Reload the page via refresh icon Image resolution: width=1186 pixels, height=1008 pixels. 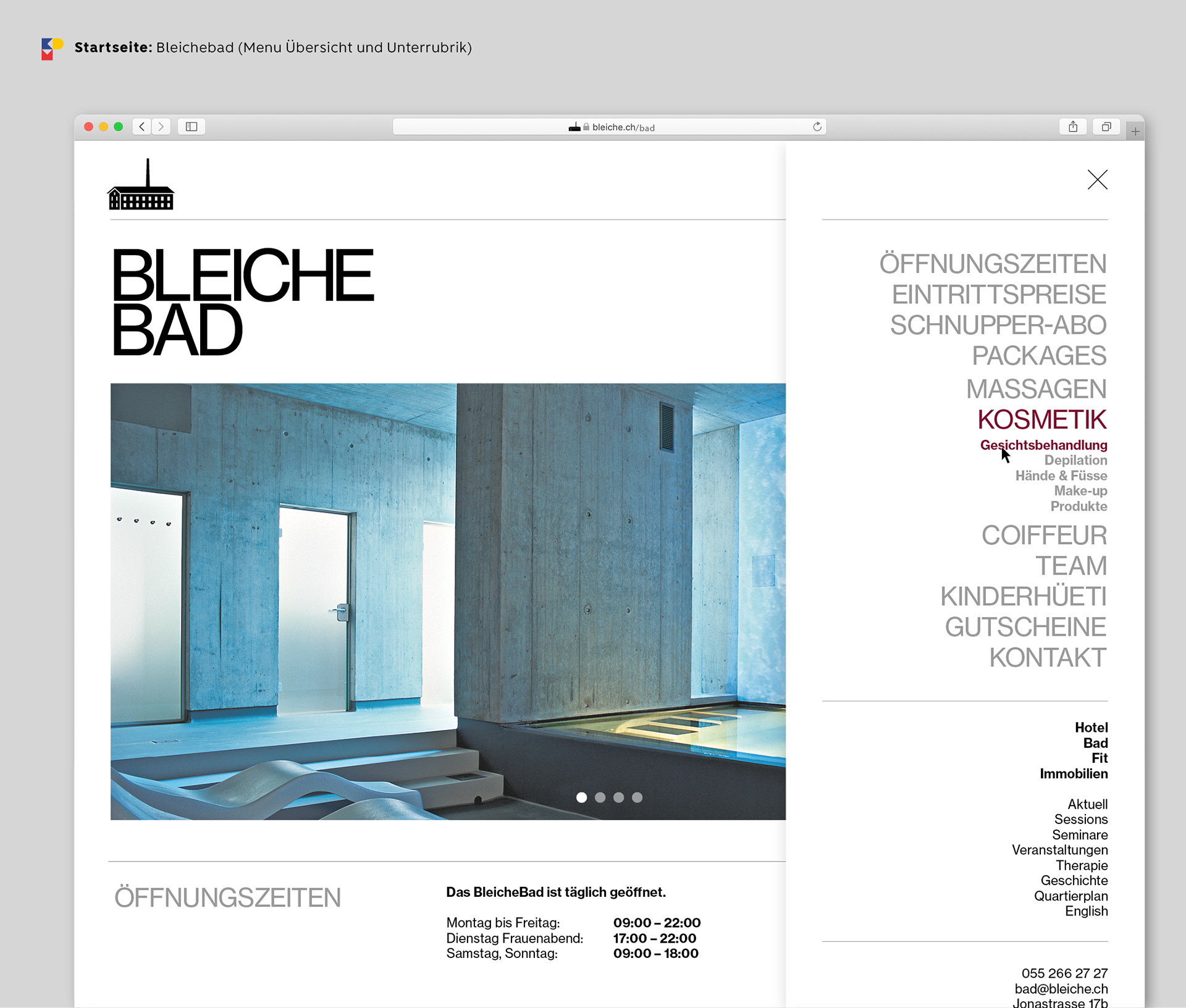tap(817, 127)
